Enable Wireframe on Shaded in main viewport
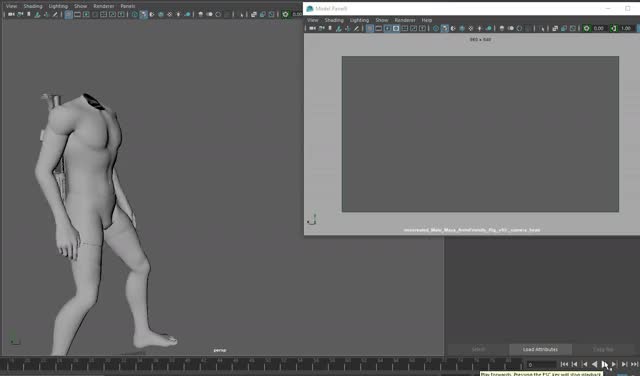The width and height of the screenshot is (640, 376). [161, 14]
